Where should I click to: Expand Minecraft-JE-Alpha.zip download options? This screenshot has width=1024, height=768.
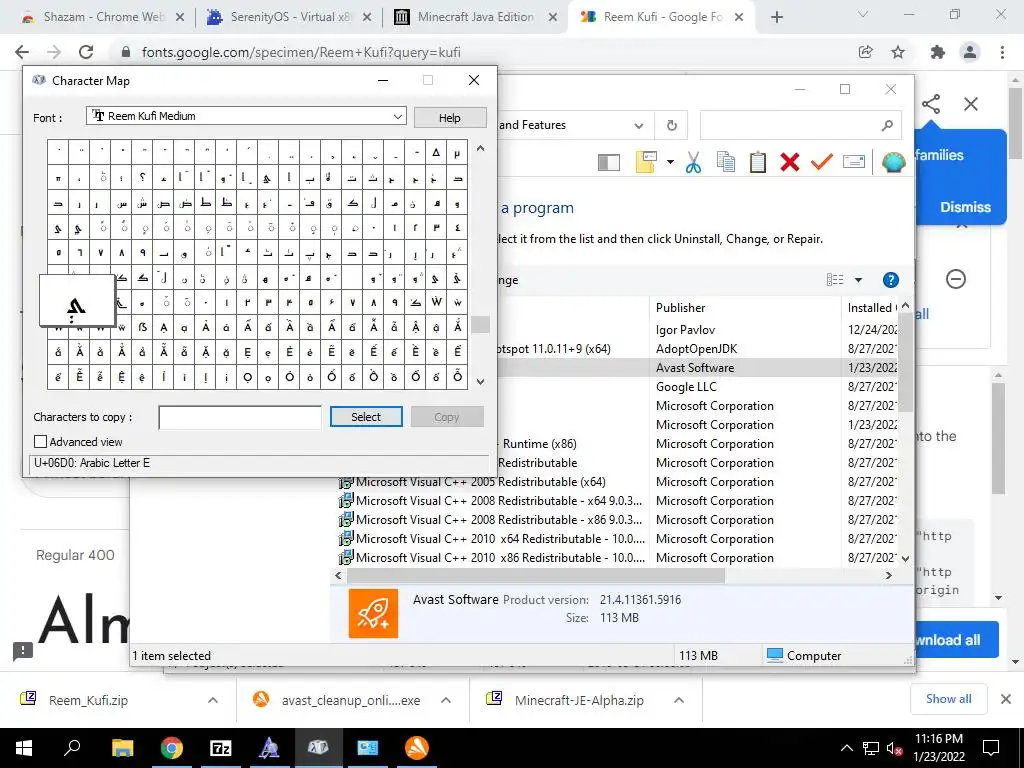(x=679, y=700)
